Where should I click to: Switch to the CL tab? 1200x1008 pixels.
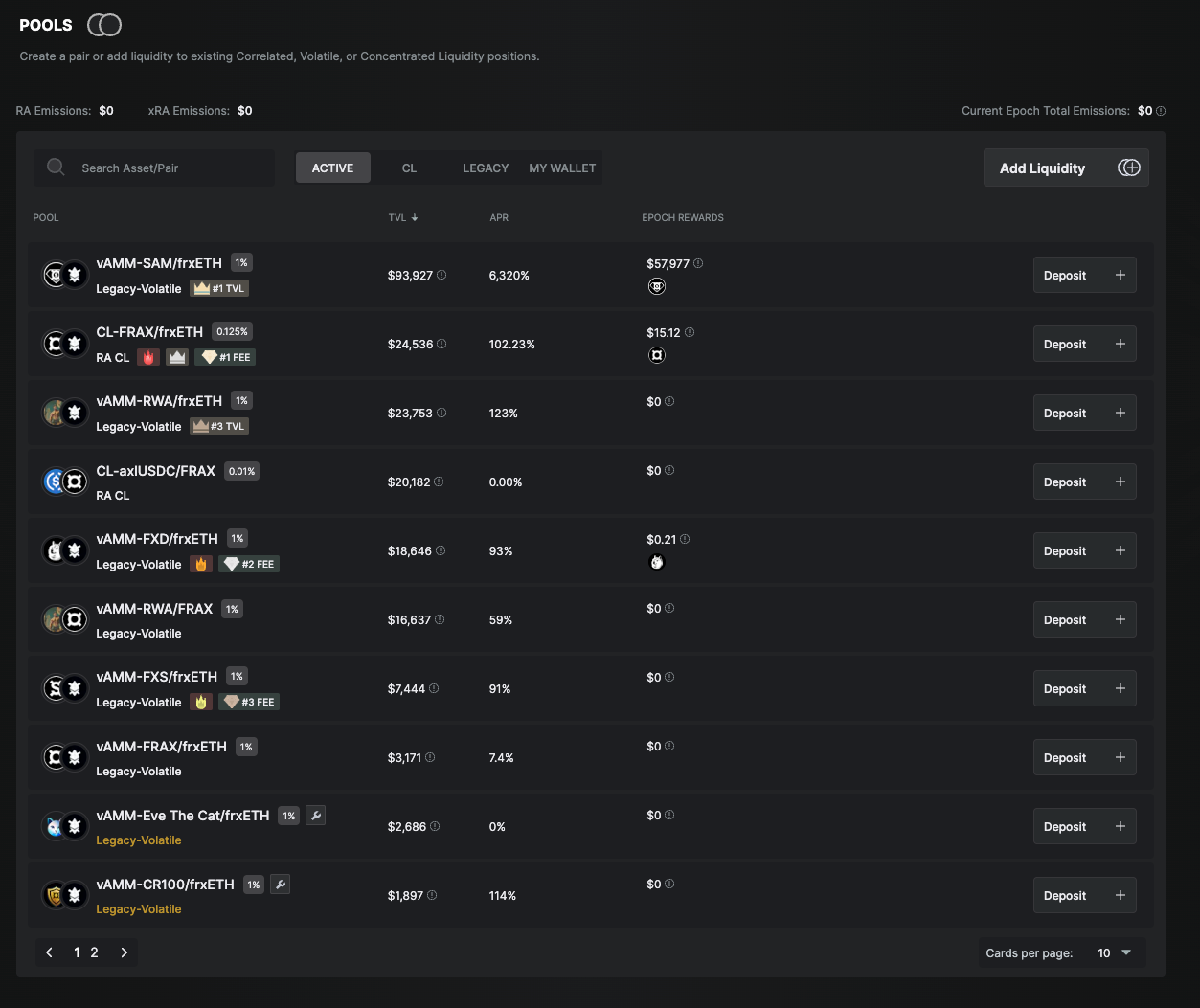(409, 168)
